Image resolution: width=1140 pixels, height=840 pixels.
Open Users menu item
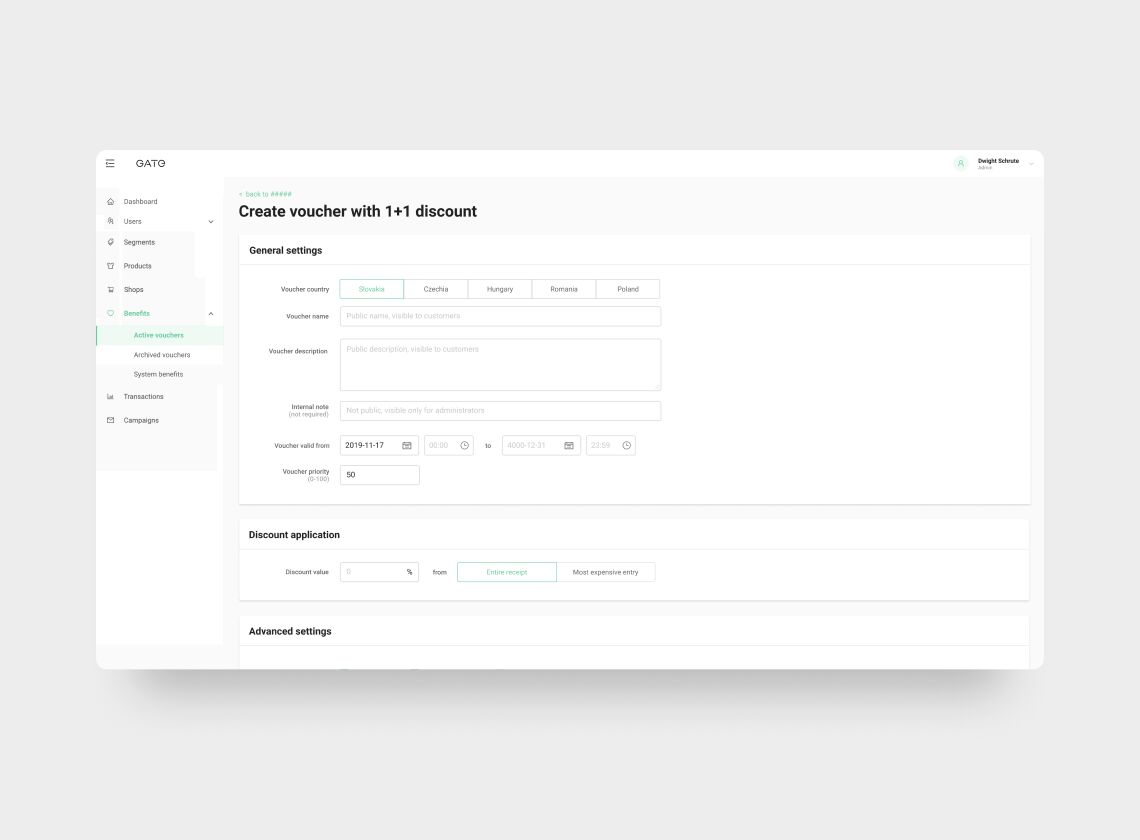click(132, 221)
